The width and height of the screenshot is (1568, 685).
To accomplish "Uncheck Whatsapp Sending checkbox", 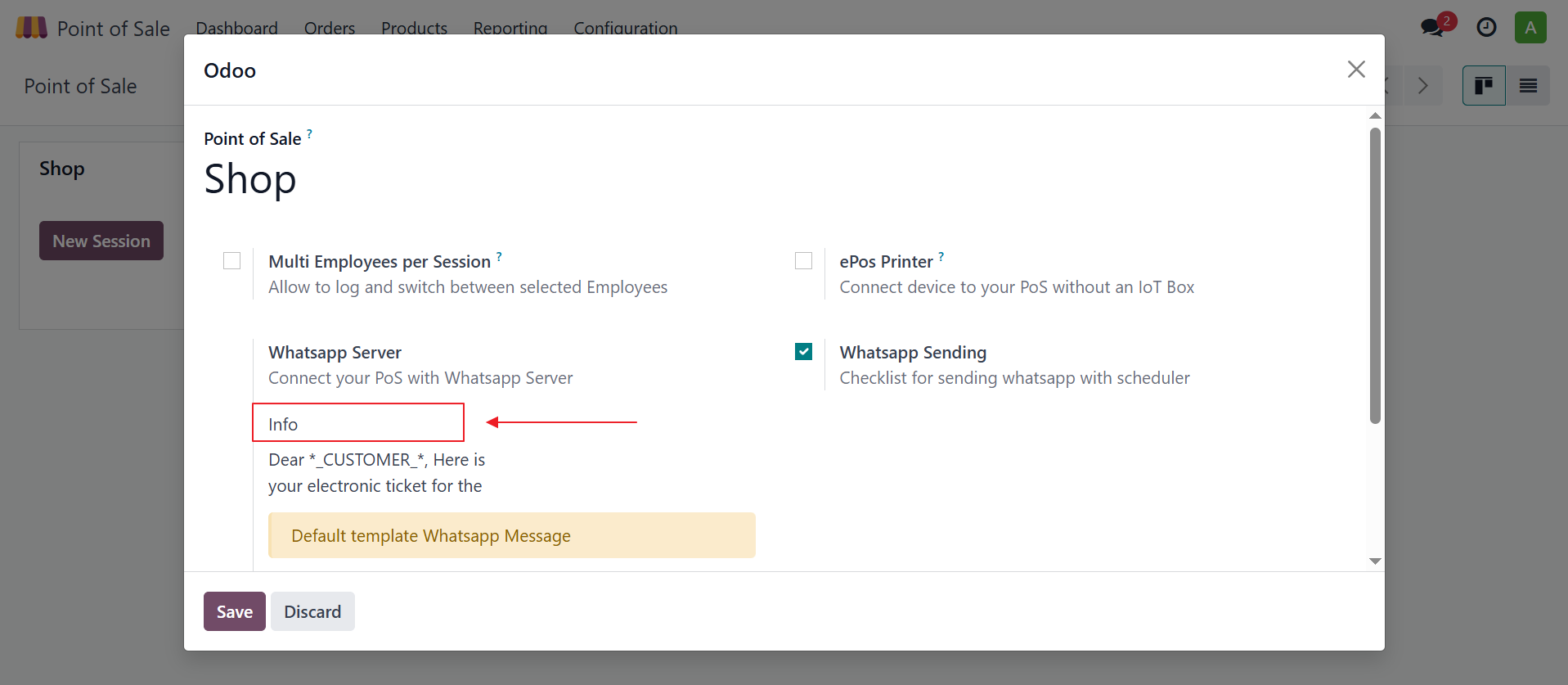I will 804,352.
